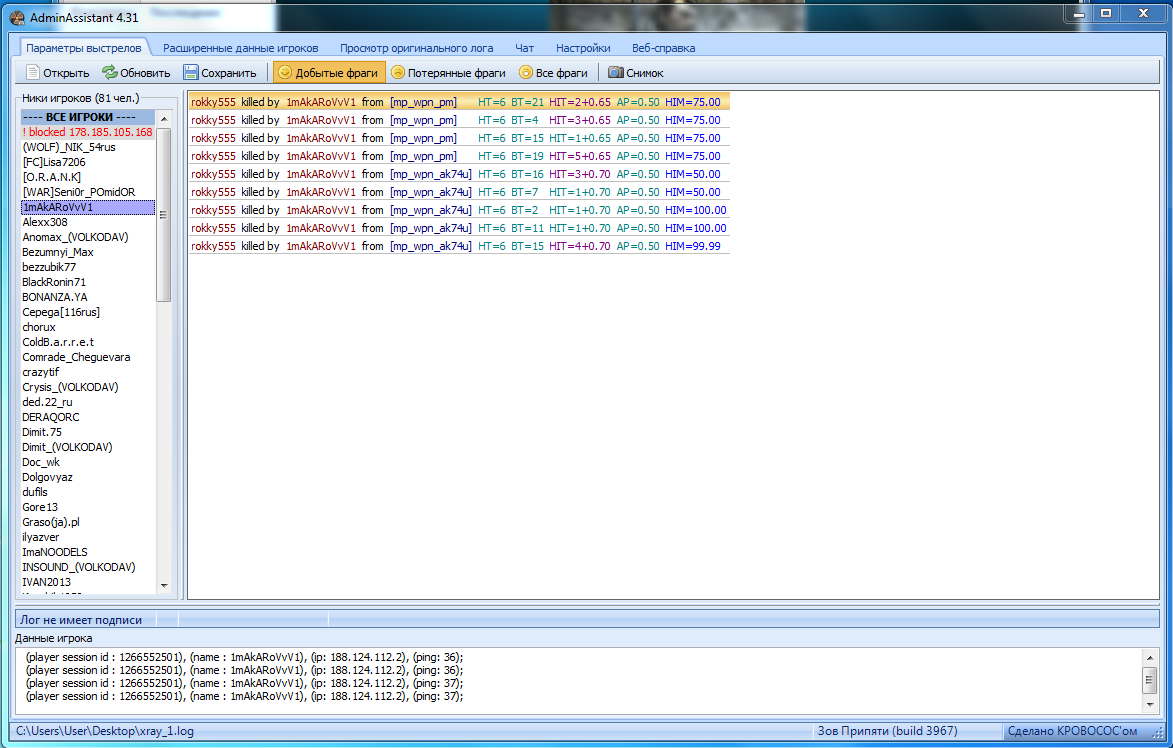Image resolution: width=1173 pixels, height=748 pixels.
Task: Show Добытые фраги smiley filter
Action: click(x=329, y=73)
